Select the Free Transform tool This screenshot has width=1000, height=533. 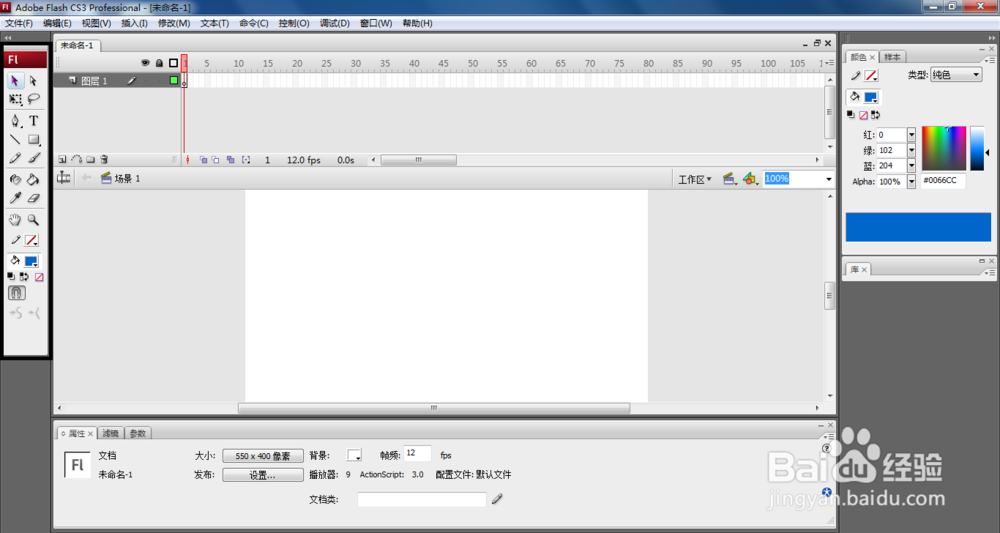(x=15, y=99)
